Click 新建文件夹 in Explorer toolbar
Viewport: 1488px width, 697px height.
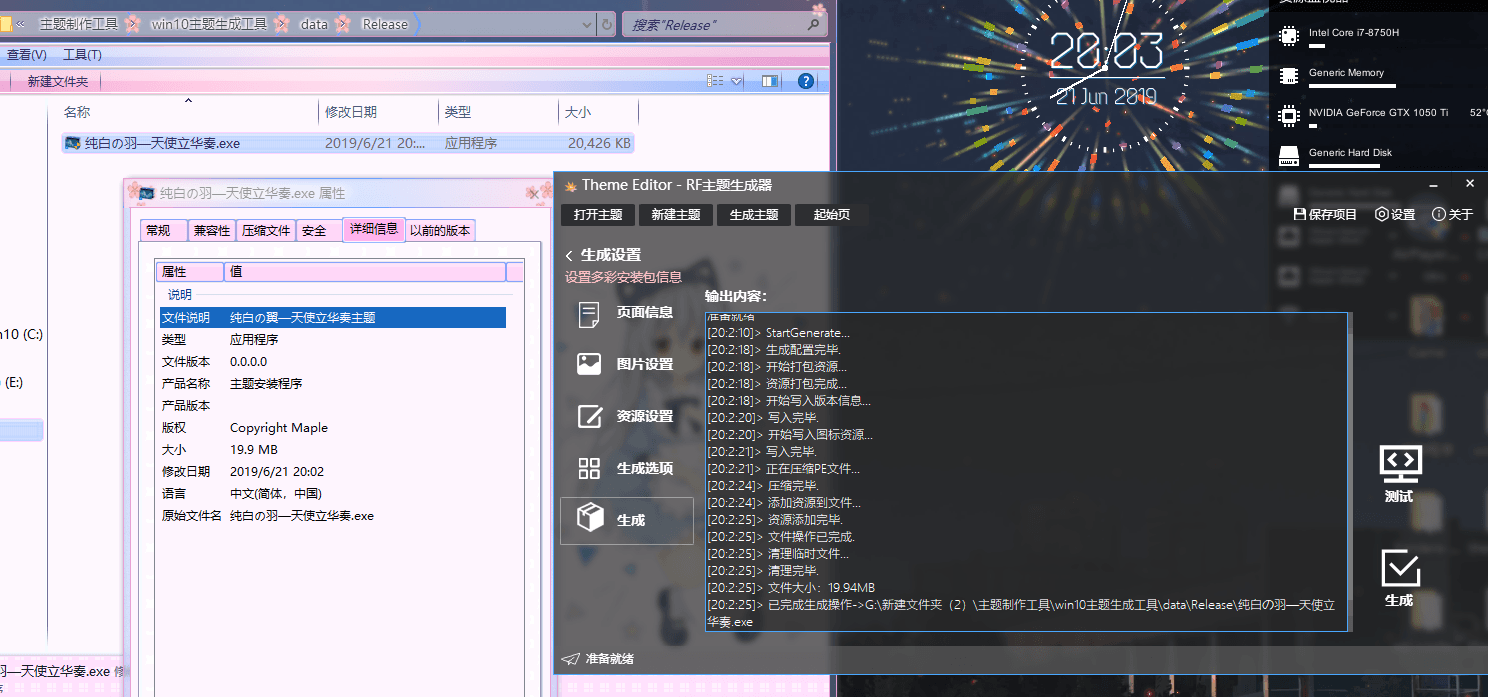coord(58,82)
